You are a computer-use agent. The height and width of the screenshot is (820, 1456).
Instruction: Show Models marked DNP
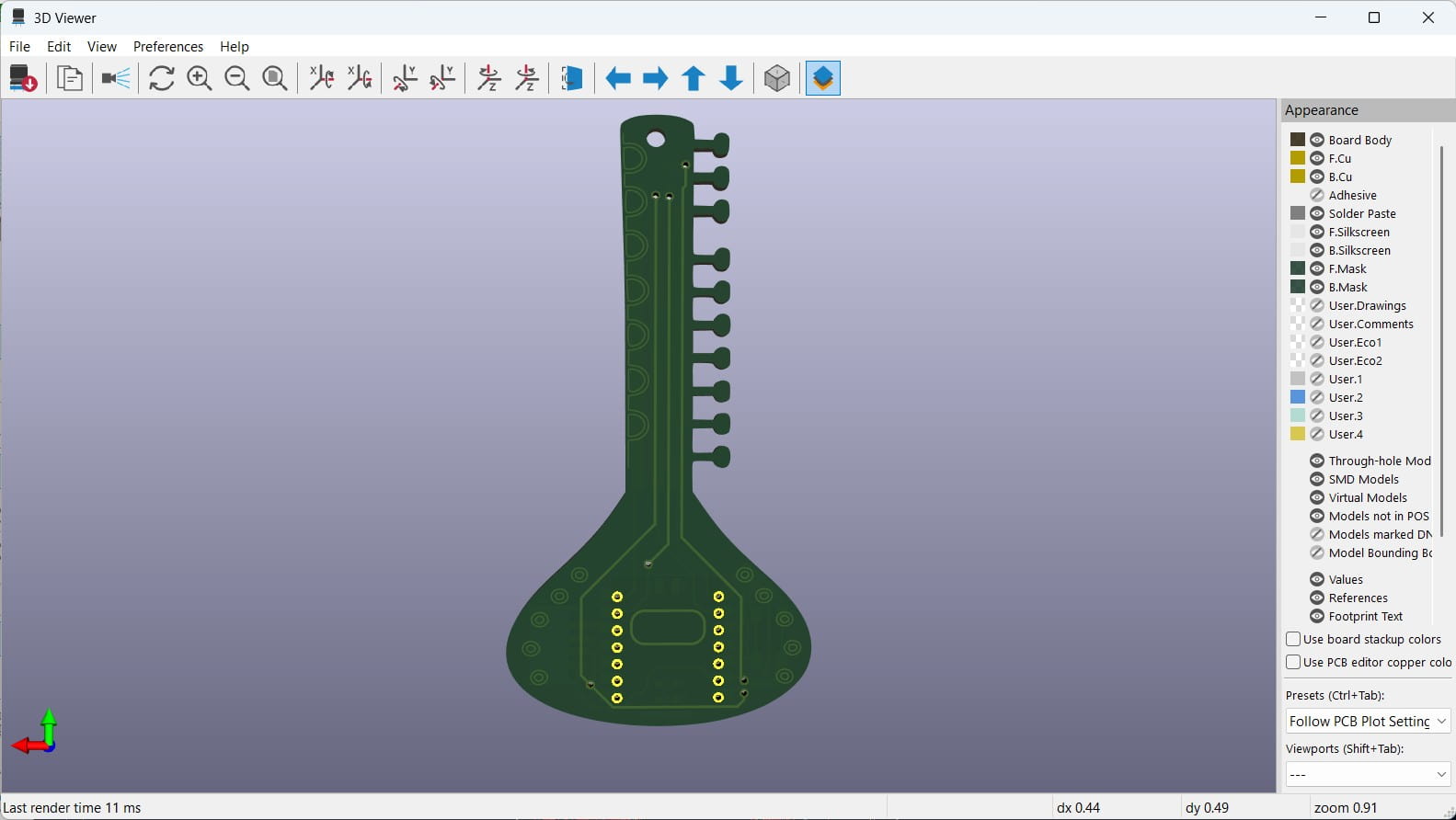1317,534
